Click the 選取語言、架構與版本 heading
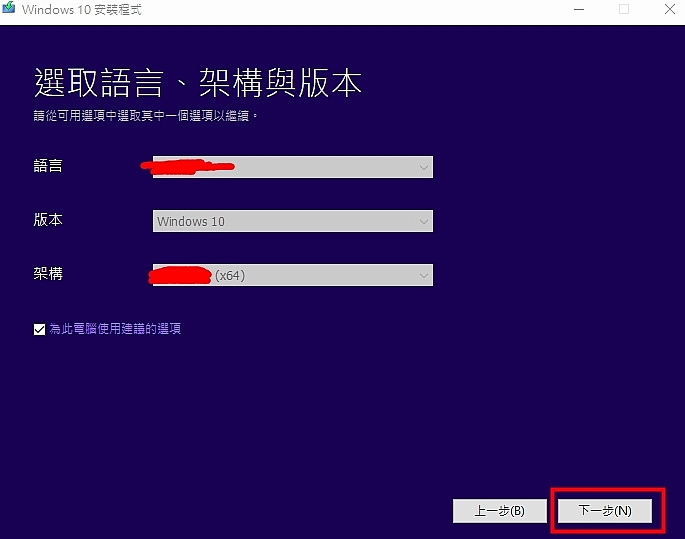685x539 pixels. [198, 83]
